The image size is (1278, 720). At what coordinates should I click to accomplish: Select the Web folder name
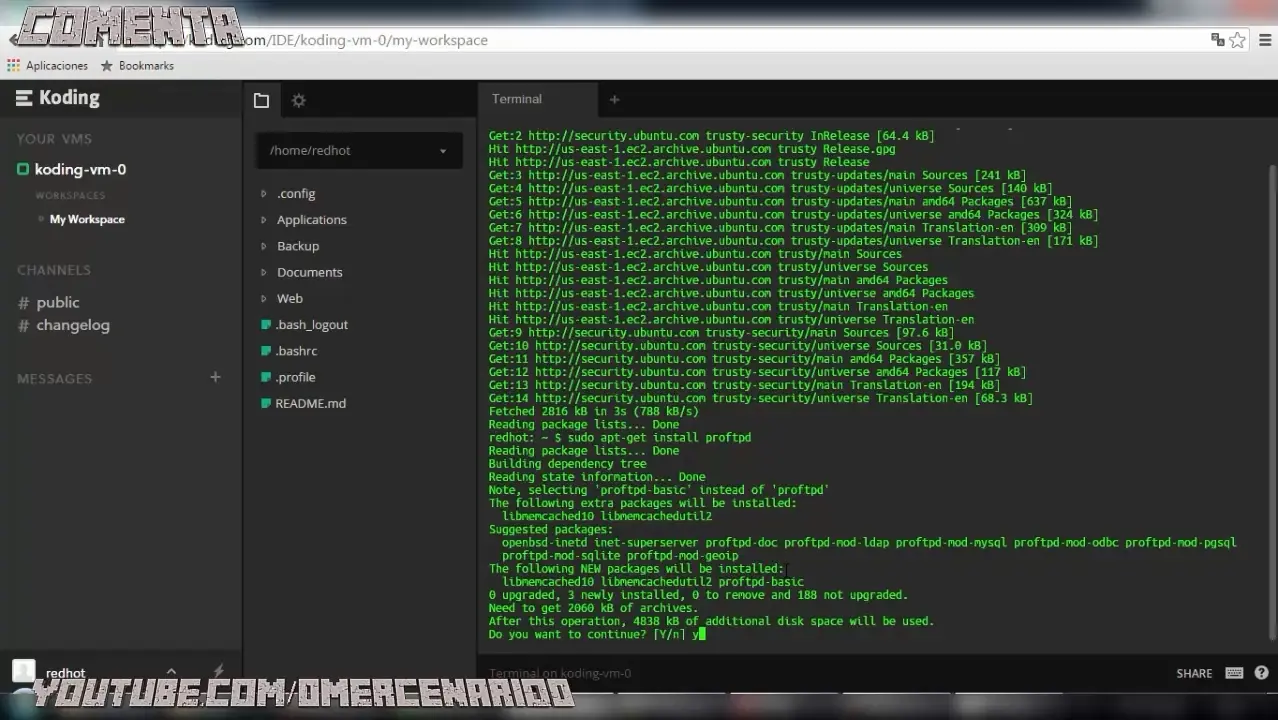(x=290, y=298)
